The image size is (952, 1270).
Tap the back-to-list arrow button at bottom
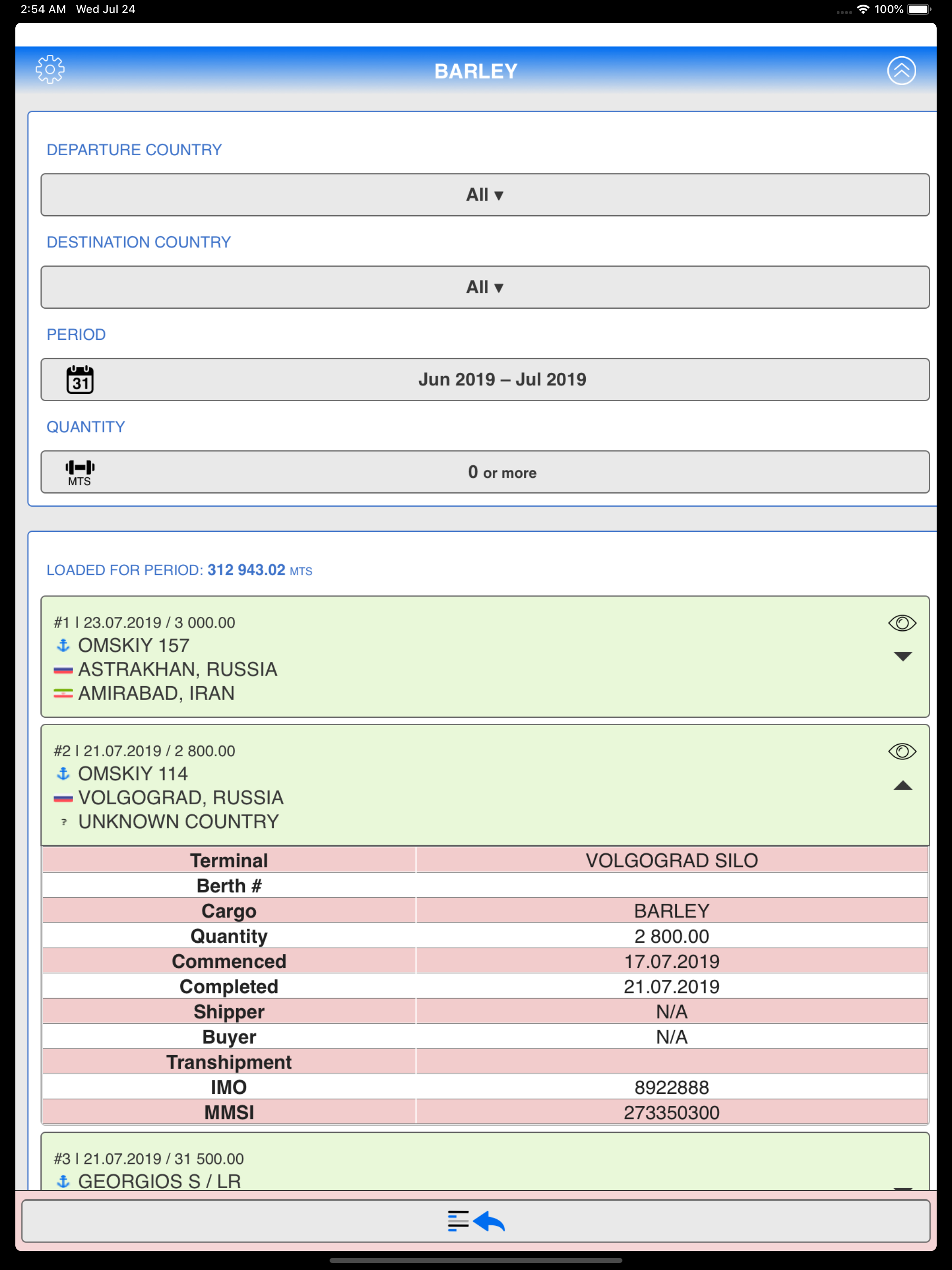click(476, 1221)
